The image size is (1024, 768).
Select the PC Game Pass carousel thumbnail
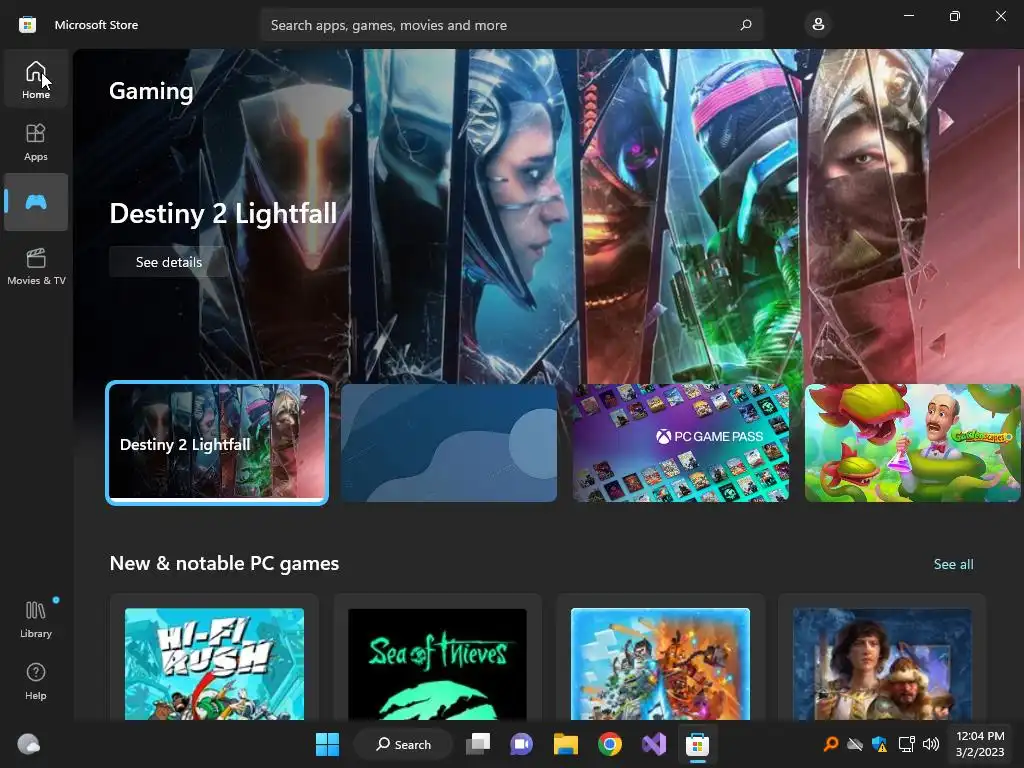pyautogui.click(x=680, y=443)
